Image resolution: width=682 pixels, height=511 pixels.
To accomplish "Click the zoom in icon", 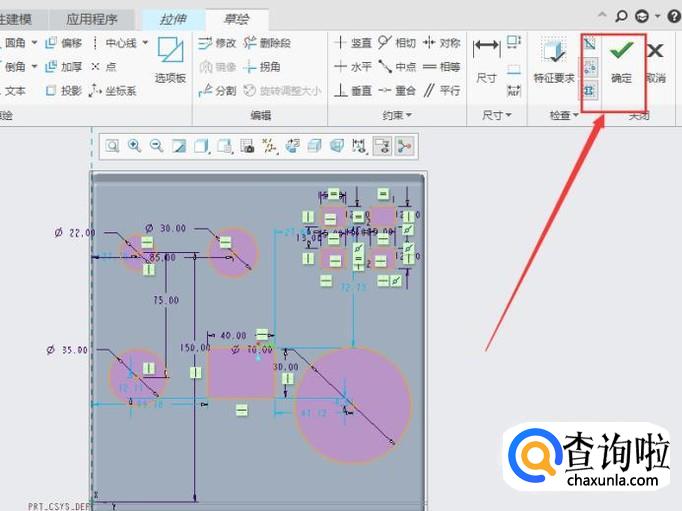I will coord(134,146).
